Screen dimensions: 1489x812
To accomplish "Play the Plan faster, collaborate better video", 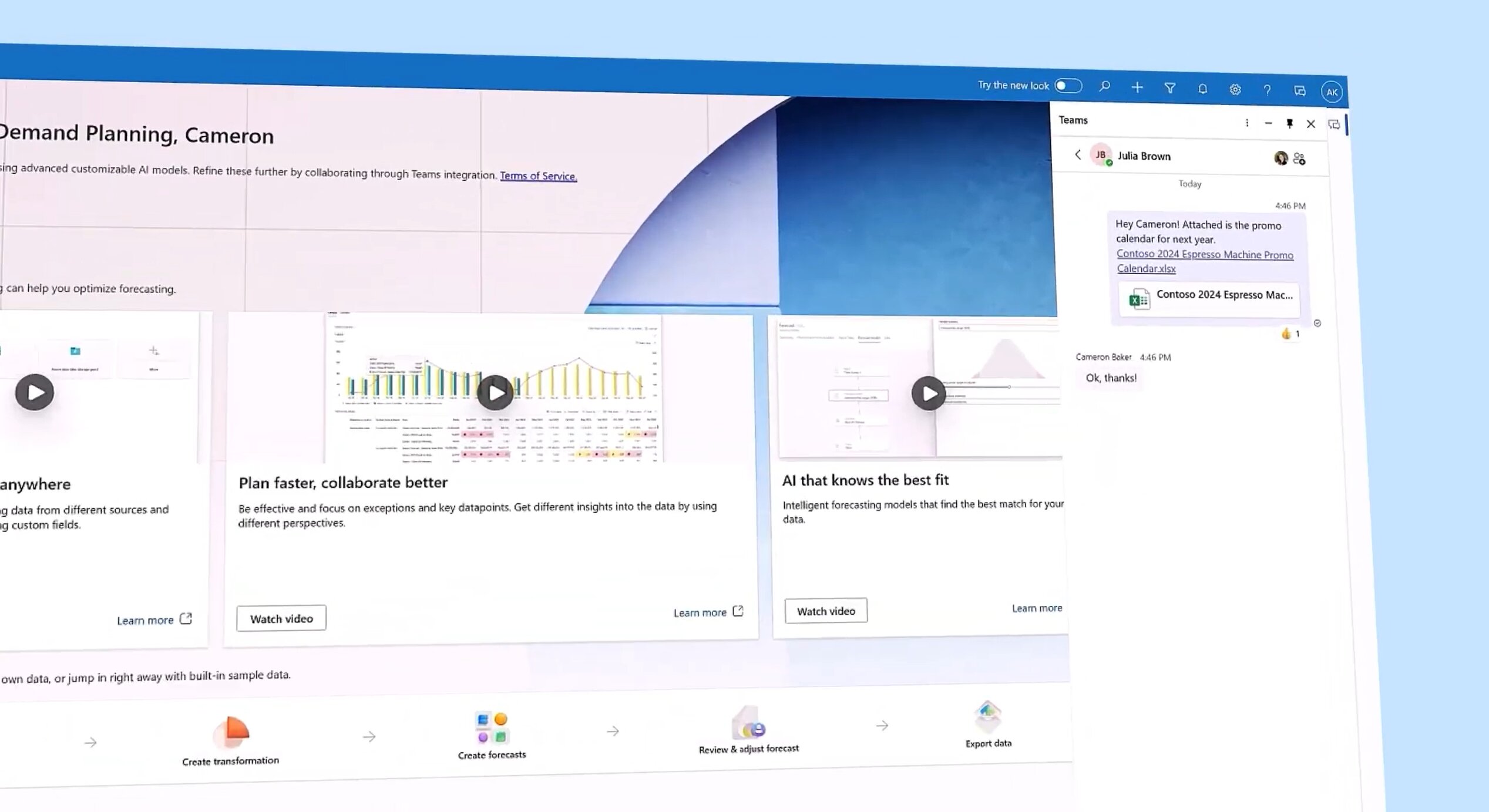I will [x=495, y=392].
